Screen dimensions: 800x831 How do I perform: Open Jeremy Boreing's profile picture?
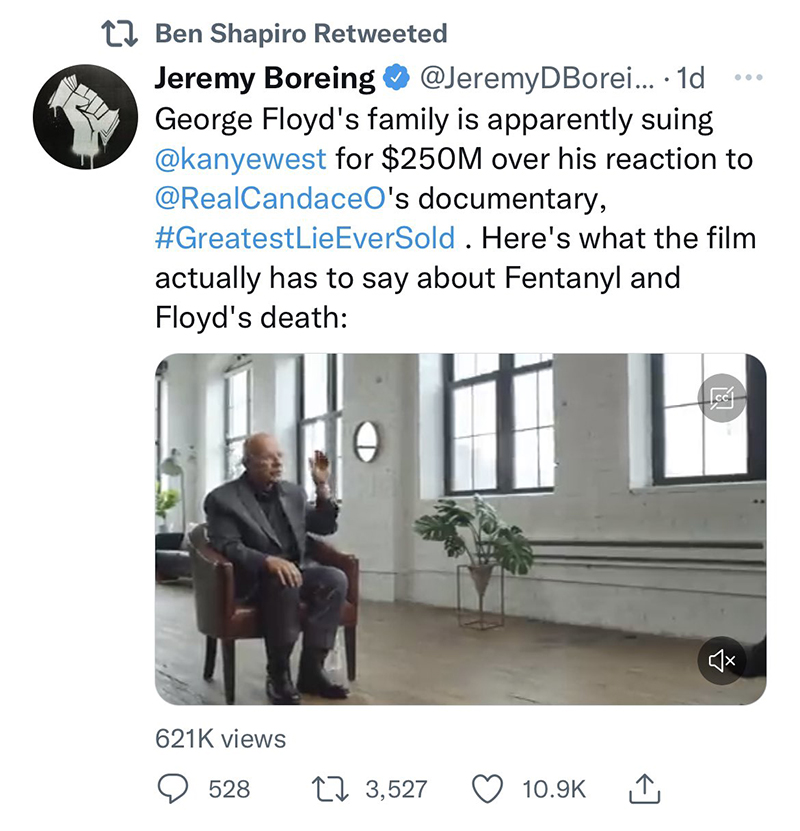click(x=85, y=117)
